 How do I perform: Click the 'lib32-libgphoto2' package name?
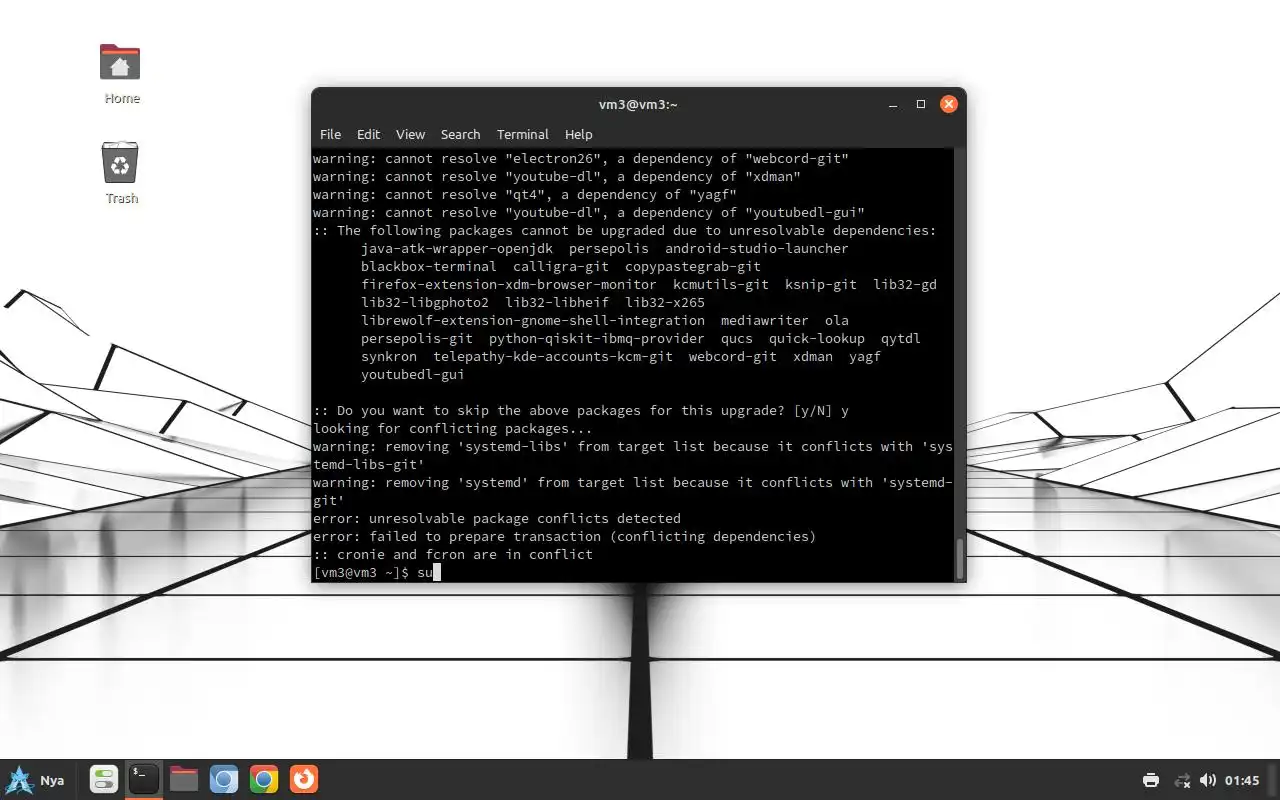[425, 302]
